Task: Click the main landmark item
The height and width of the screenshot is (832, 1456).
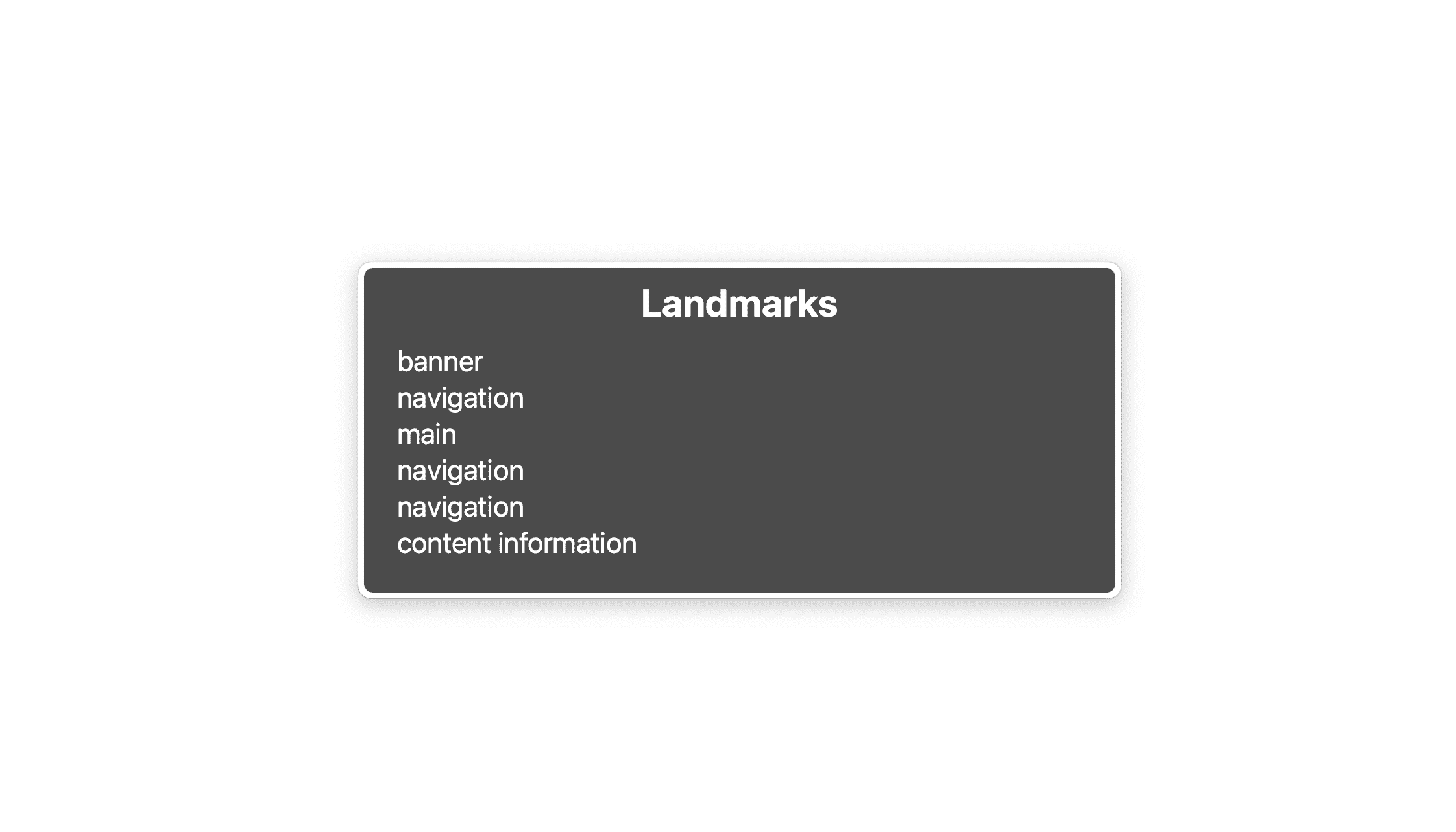Action: [425, 433]
